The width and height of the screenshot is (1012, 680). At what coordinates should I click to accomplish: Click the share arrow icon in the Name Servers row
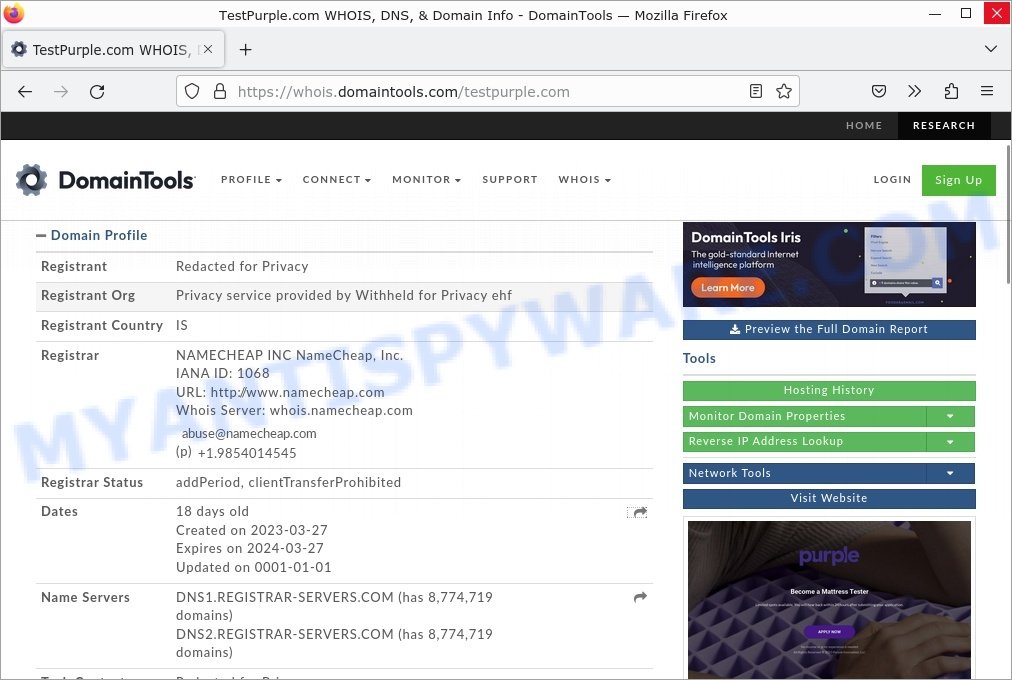coord(640,597)
